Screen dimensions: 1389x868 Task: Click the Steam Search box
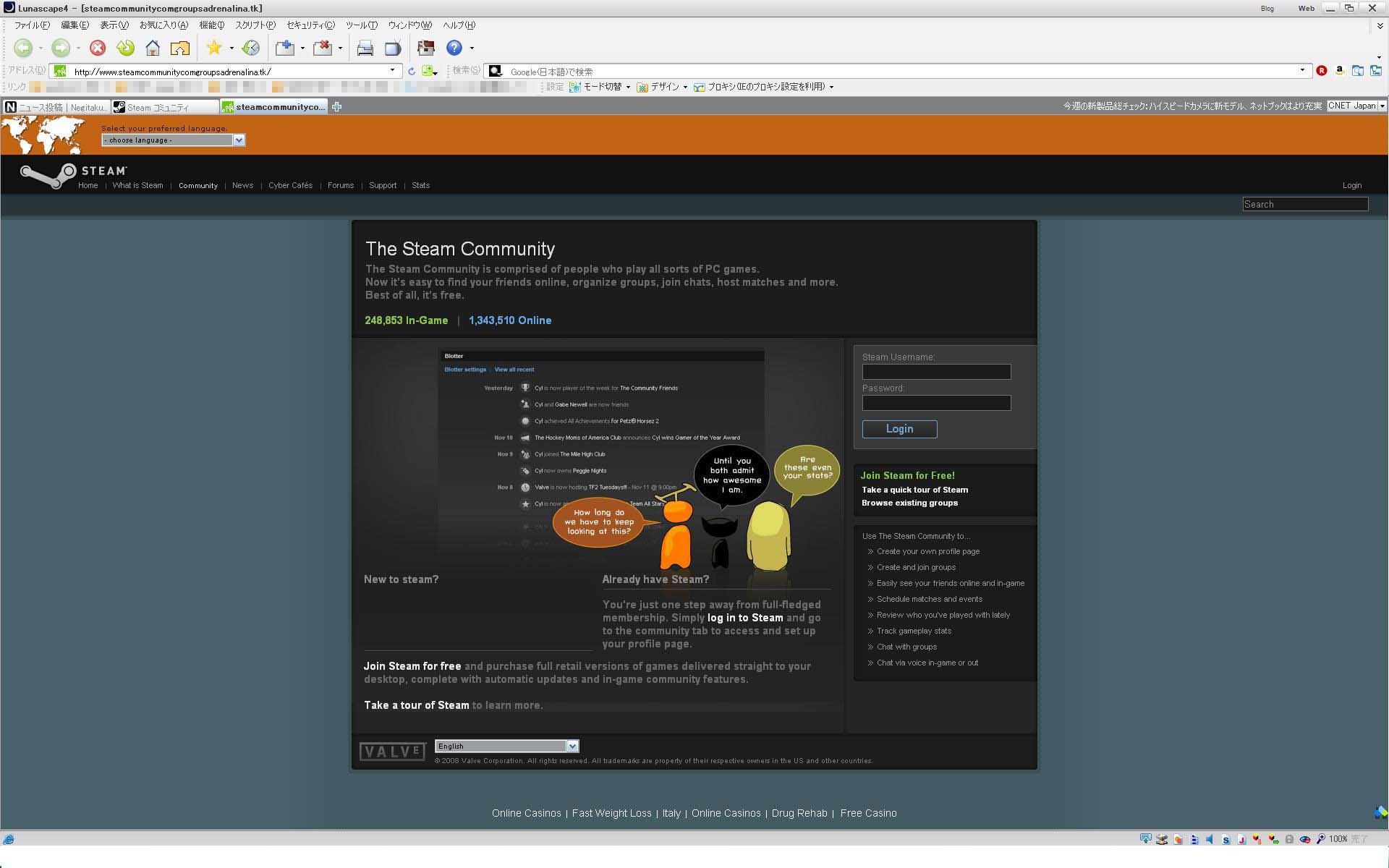click(x=1305, y=204)
